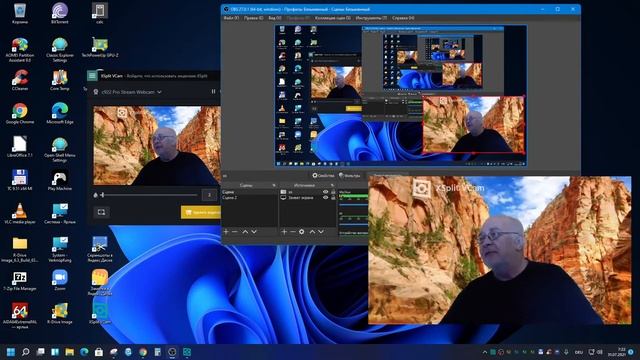Click the blur value field in XSplit VCam

(209, 195)
